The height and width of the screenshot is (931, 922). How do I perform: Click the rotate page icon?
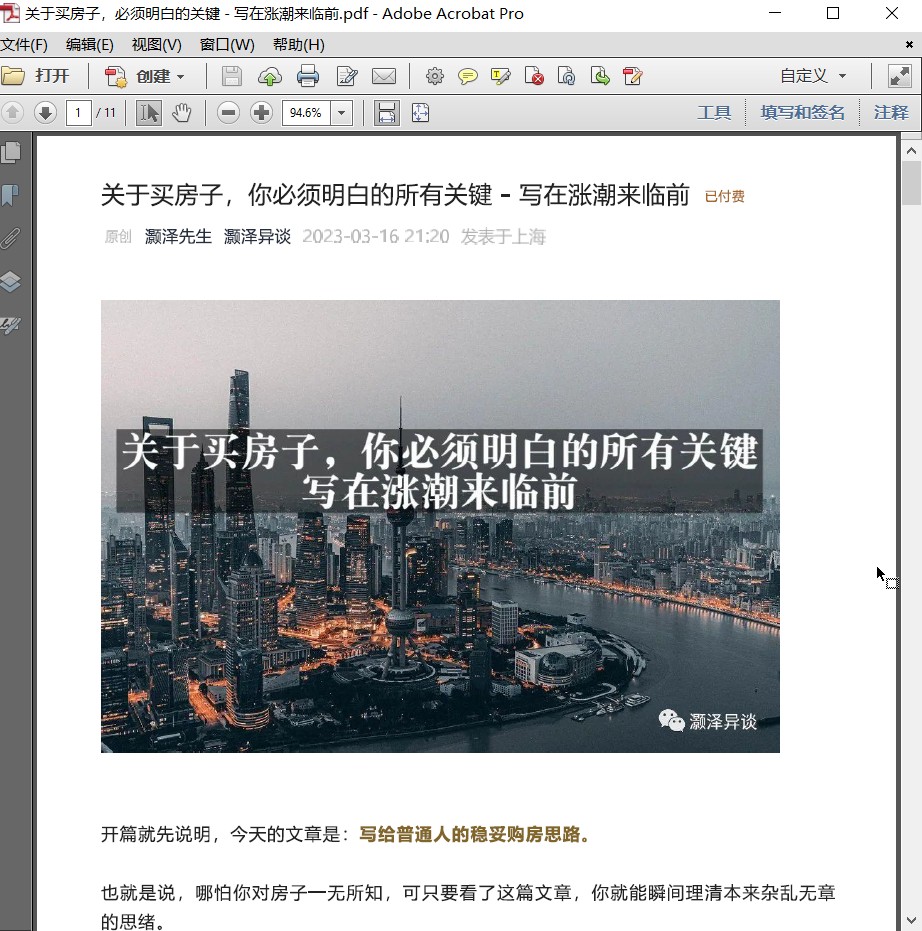566,77
